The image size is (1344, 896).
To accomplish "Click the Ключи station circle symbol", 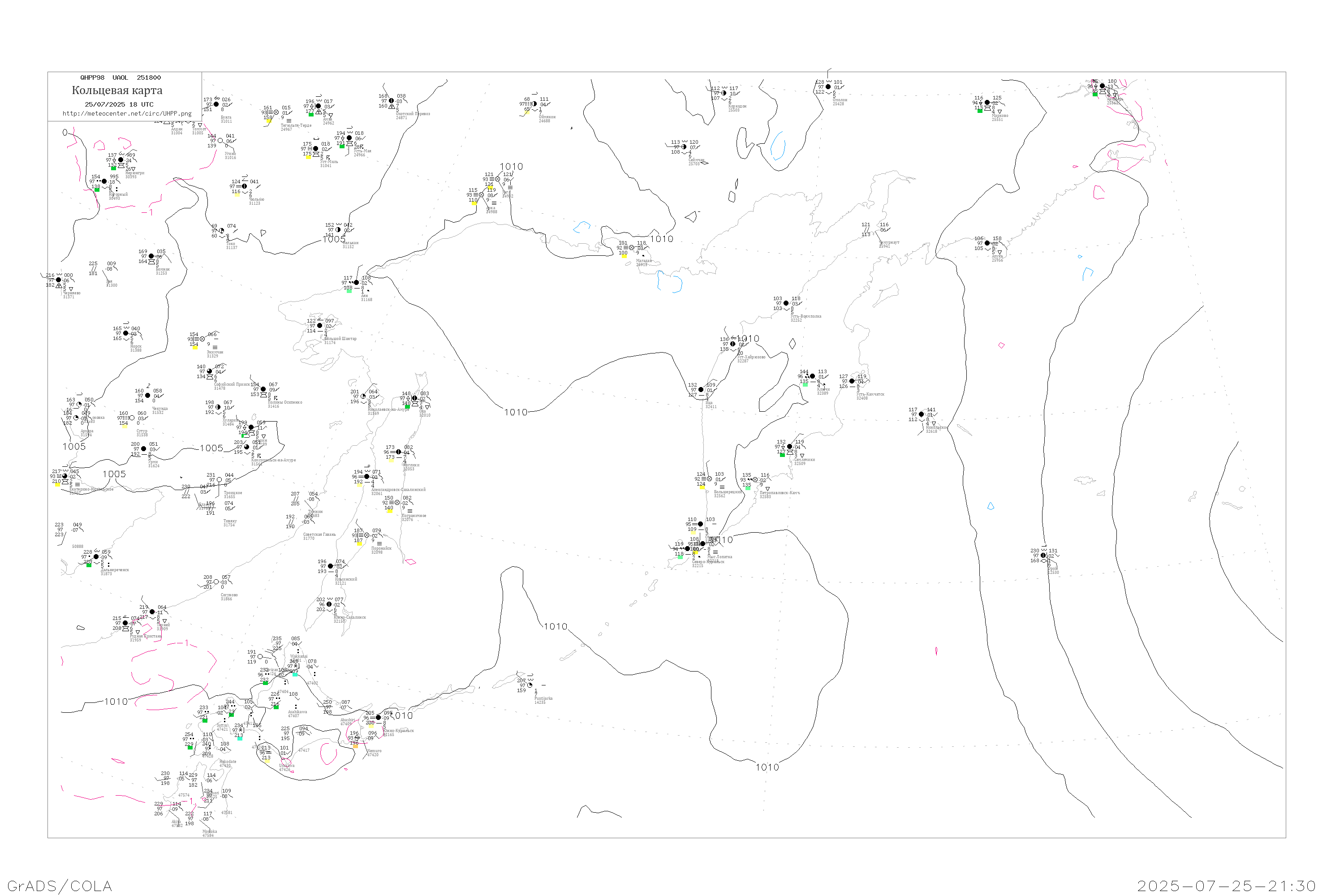I will 813,377.
